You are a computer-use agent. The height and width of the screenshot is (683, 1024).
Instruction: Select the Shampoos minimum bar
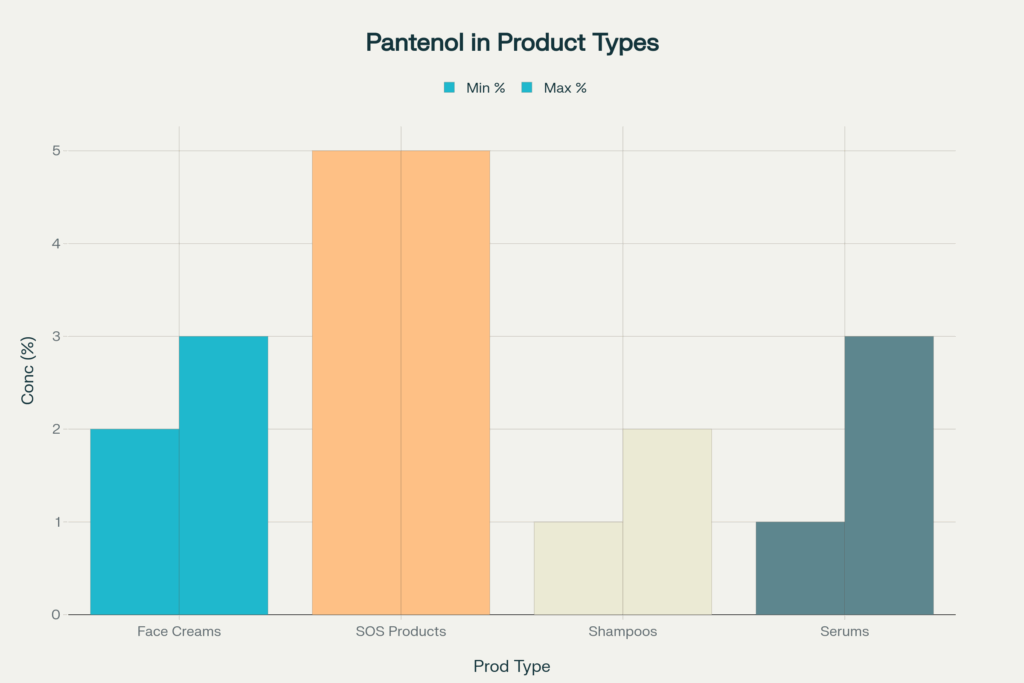pos(579,568)
